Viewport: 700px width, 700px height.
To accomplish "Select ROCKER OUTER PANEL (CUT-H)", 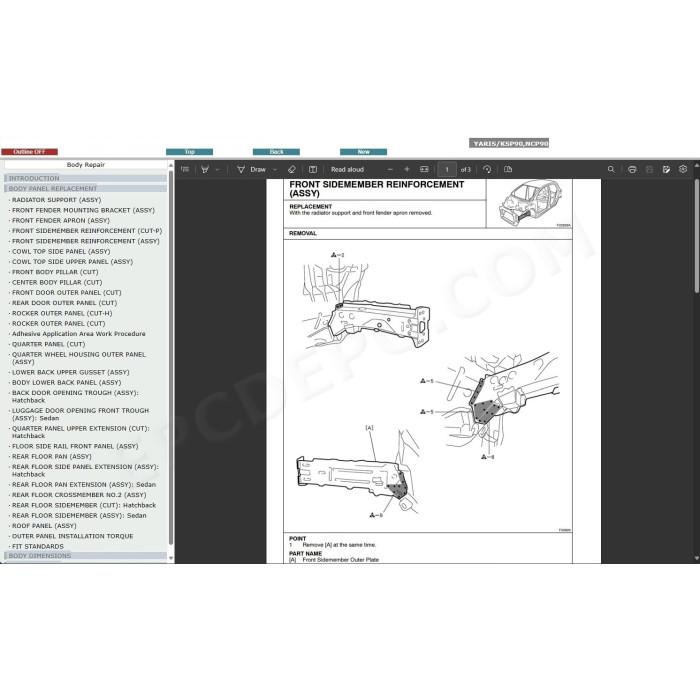I will 62,313.
